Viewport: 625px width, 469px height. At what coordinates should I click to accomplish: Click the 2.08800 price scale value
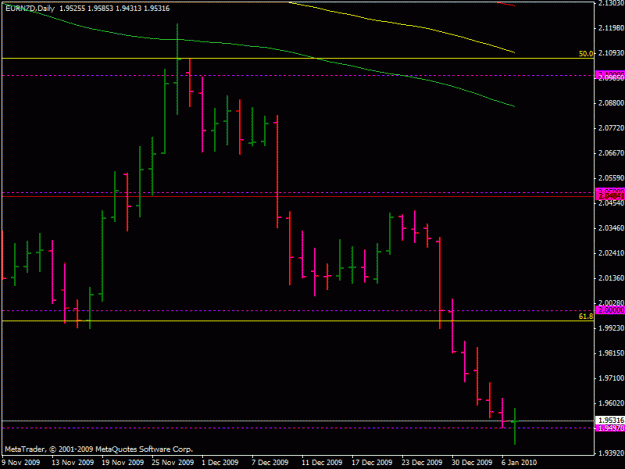611,103
